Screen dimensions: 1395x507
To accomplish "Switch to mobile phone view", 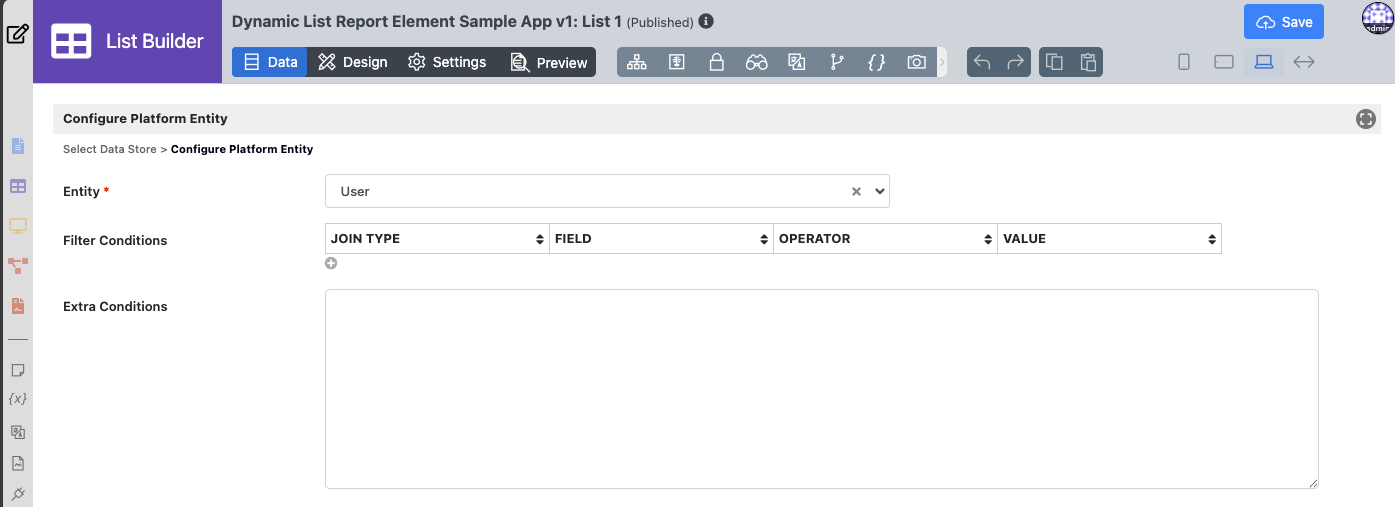I will coord(1184,62).
